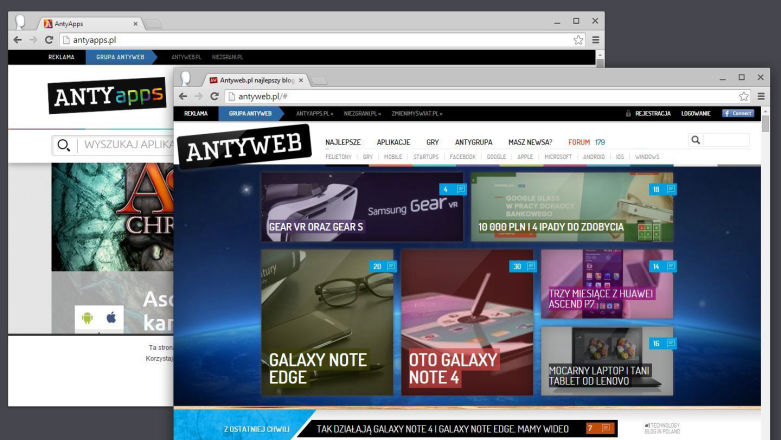Close the AntyApps browser tab
The height and width of the screenshot is (440, 781).
[135, 23]
